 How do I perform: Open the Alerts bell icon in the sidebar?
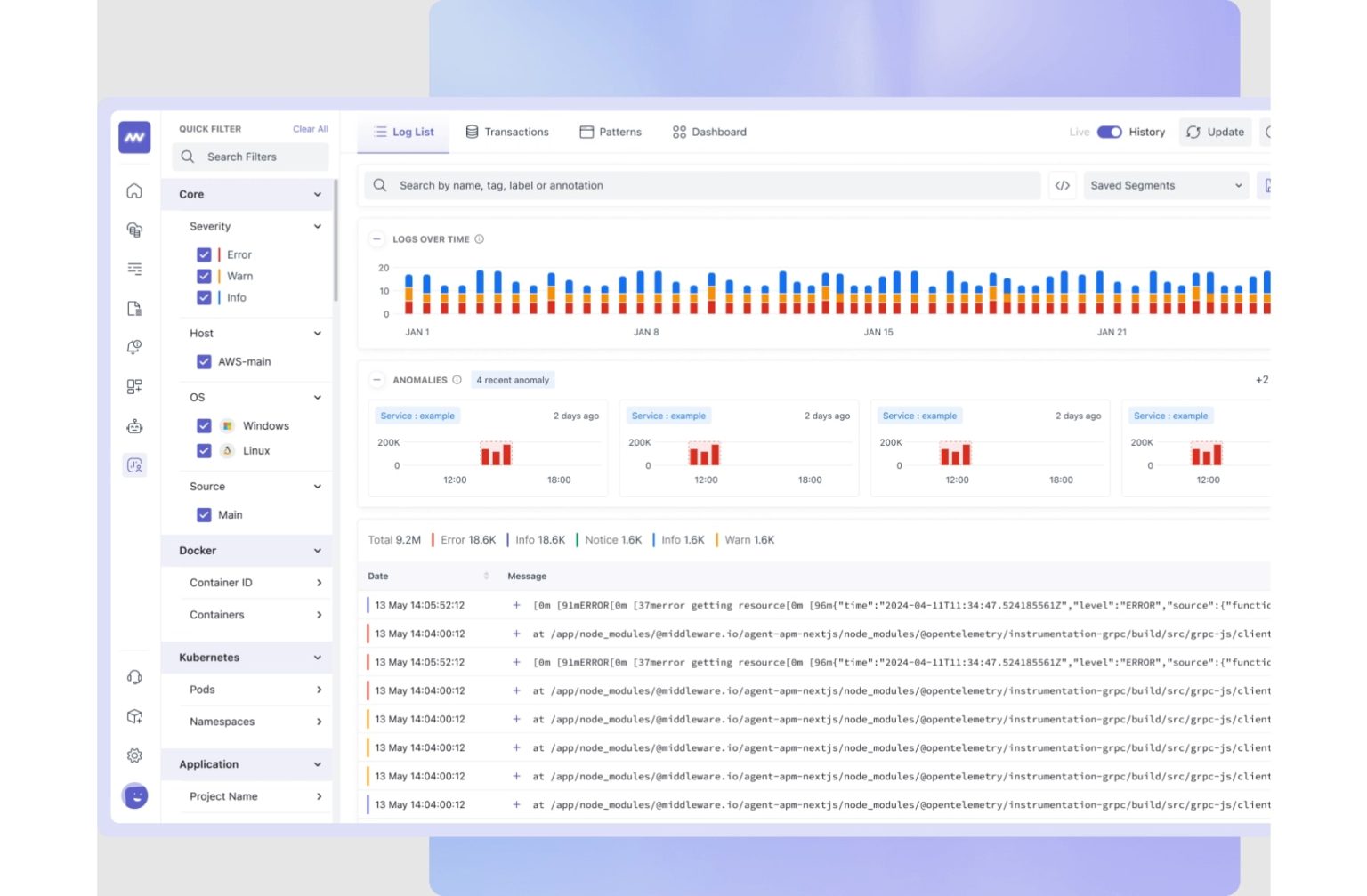click(134, 347)
